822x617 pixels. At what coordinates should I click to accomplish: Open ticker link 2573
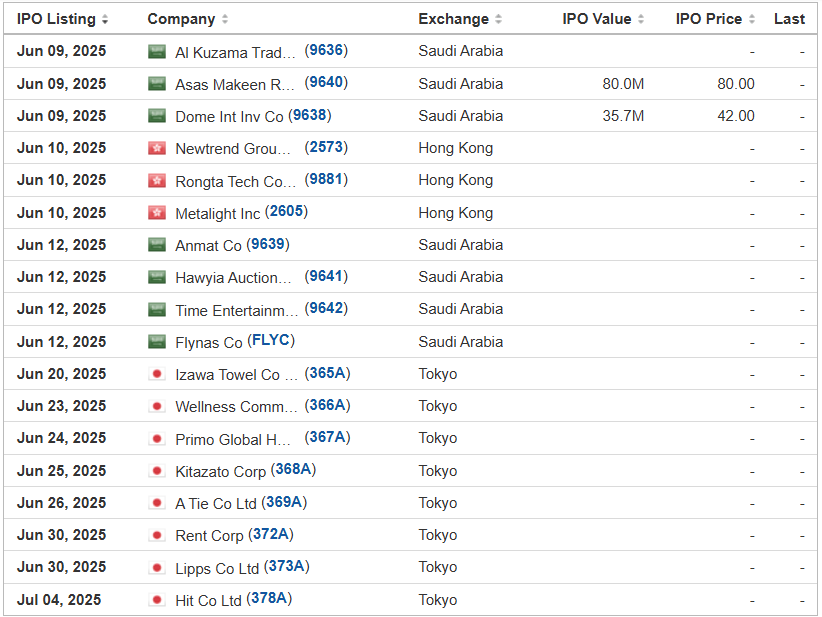click(x=326, y=147)
